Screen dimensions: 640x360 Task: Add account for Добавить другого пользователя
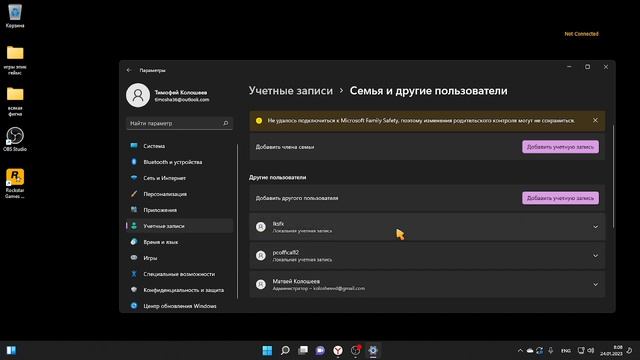click(560, 198)
